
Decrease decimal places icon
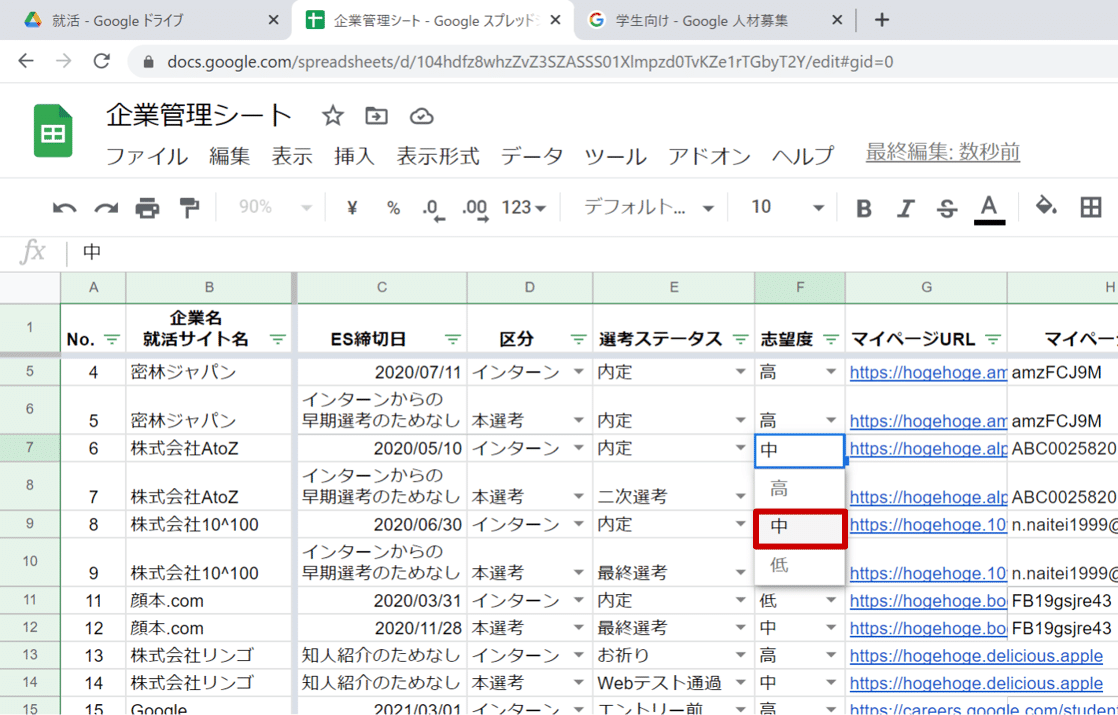coord(432,209)
